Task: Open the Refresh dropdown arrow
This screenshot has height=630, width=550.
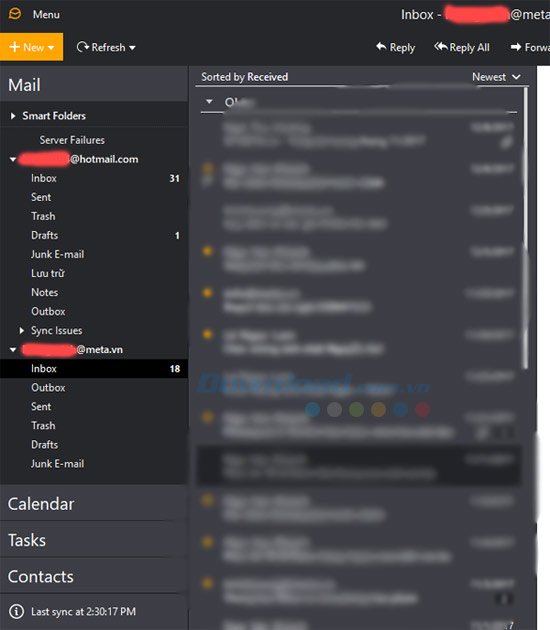Action: click(x=132, y=48)
